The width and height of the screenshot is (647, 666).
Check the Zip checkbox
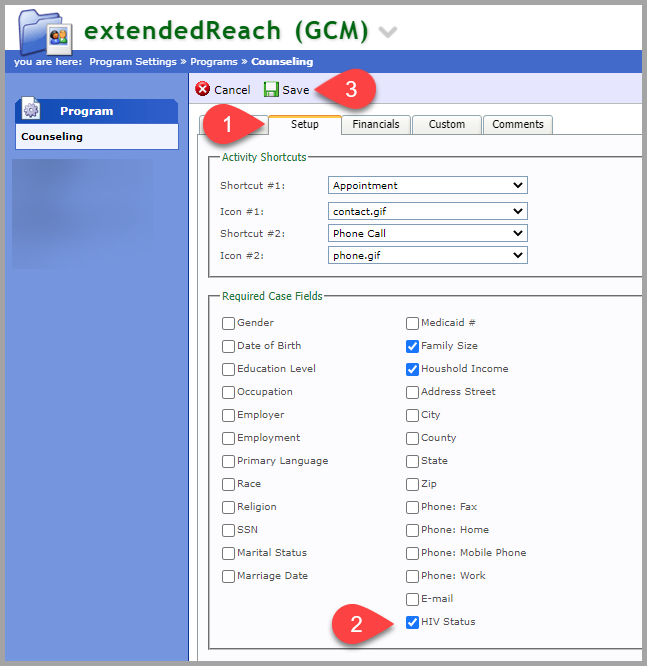click(x=412, y=484)
